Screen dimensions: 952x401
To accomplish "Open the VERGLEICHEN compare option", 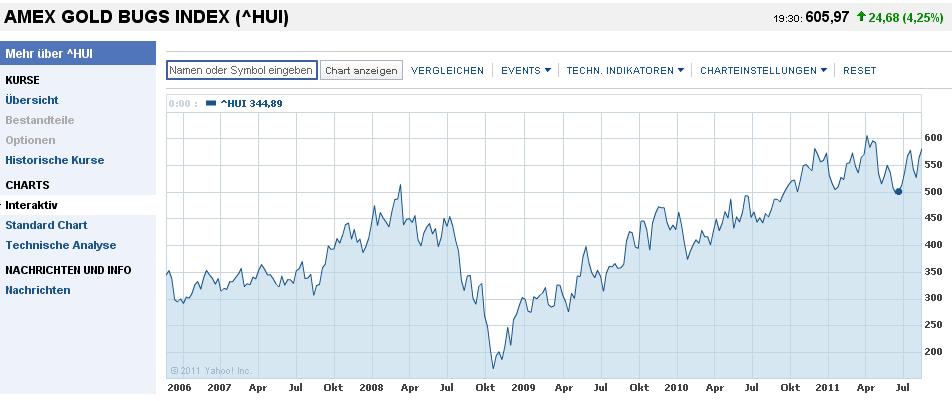I will click(x=447, y=70).
